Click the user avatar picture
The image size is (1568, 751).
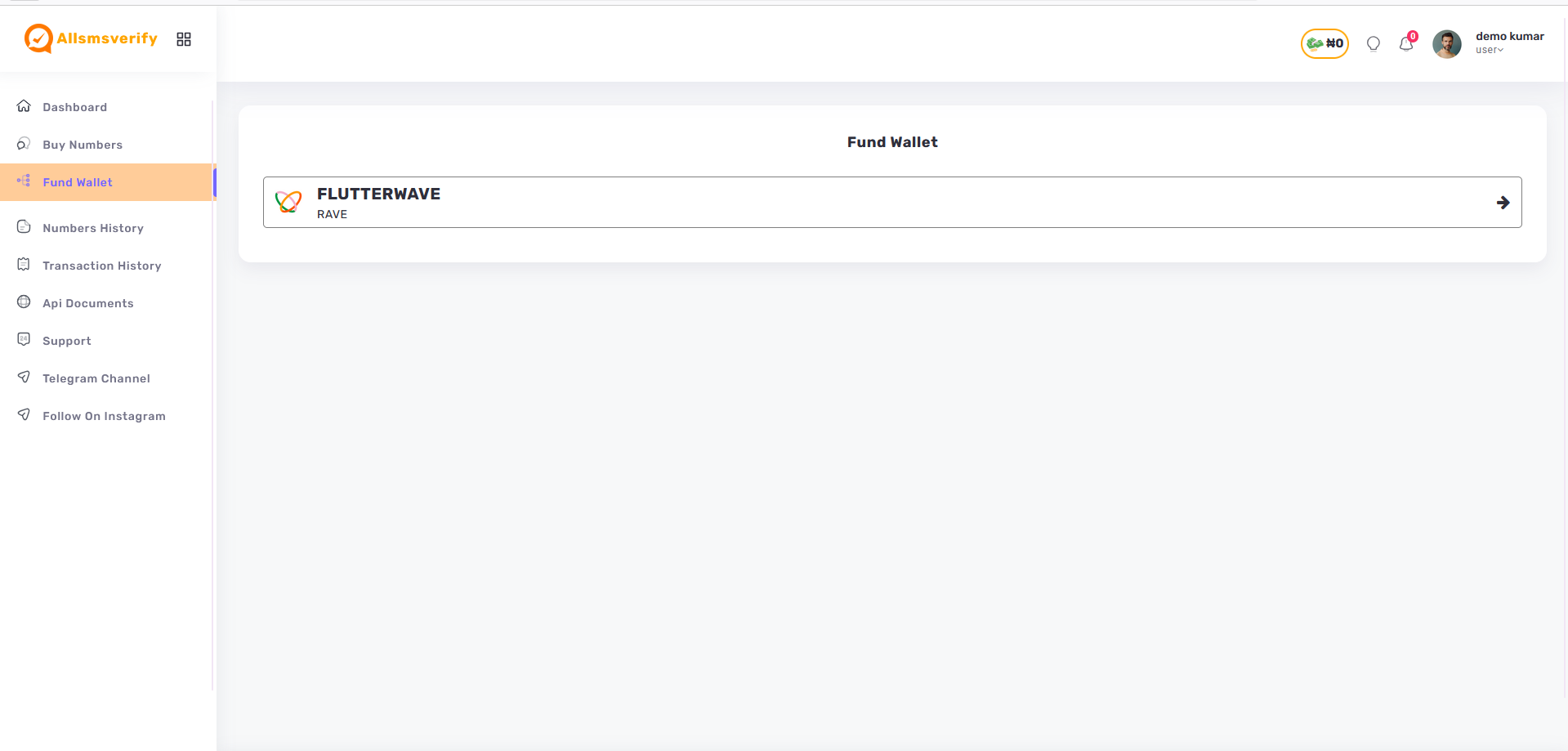tap(1447, 44)
